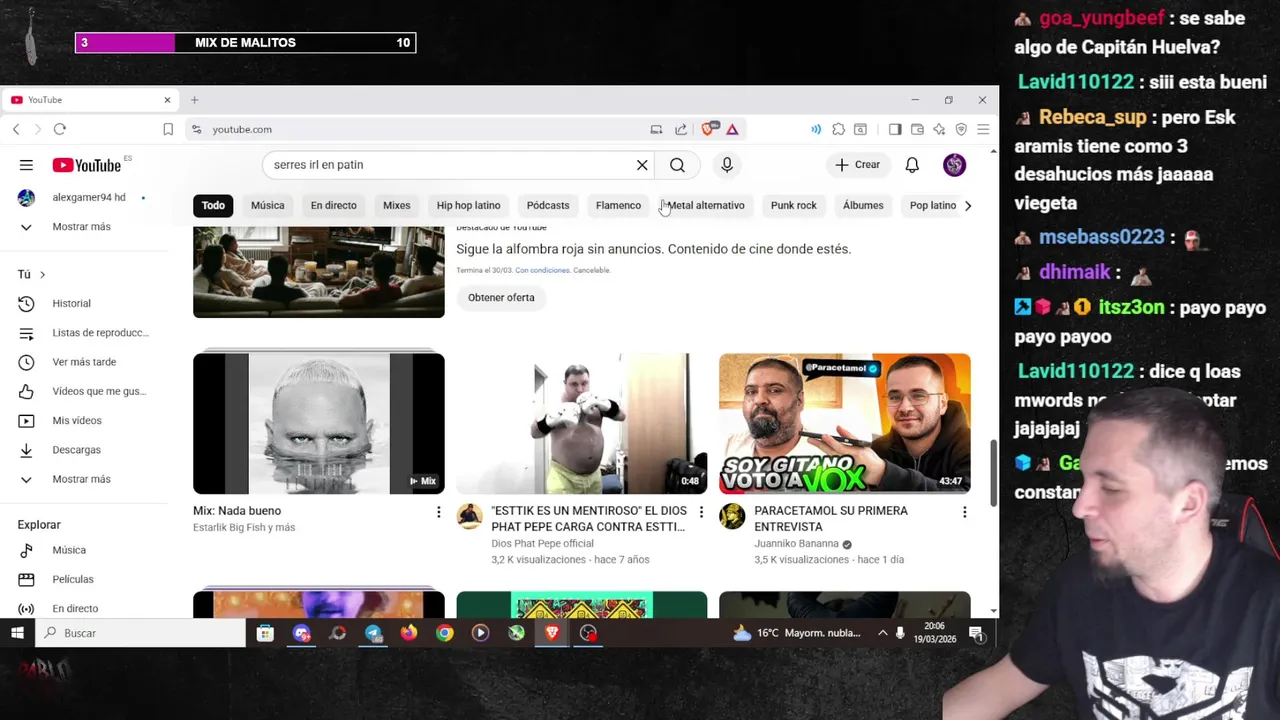Open Juanniko Bananna channel name
The width and height of the screenshot is (1280, 720).
click(796, 544)
